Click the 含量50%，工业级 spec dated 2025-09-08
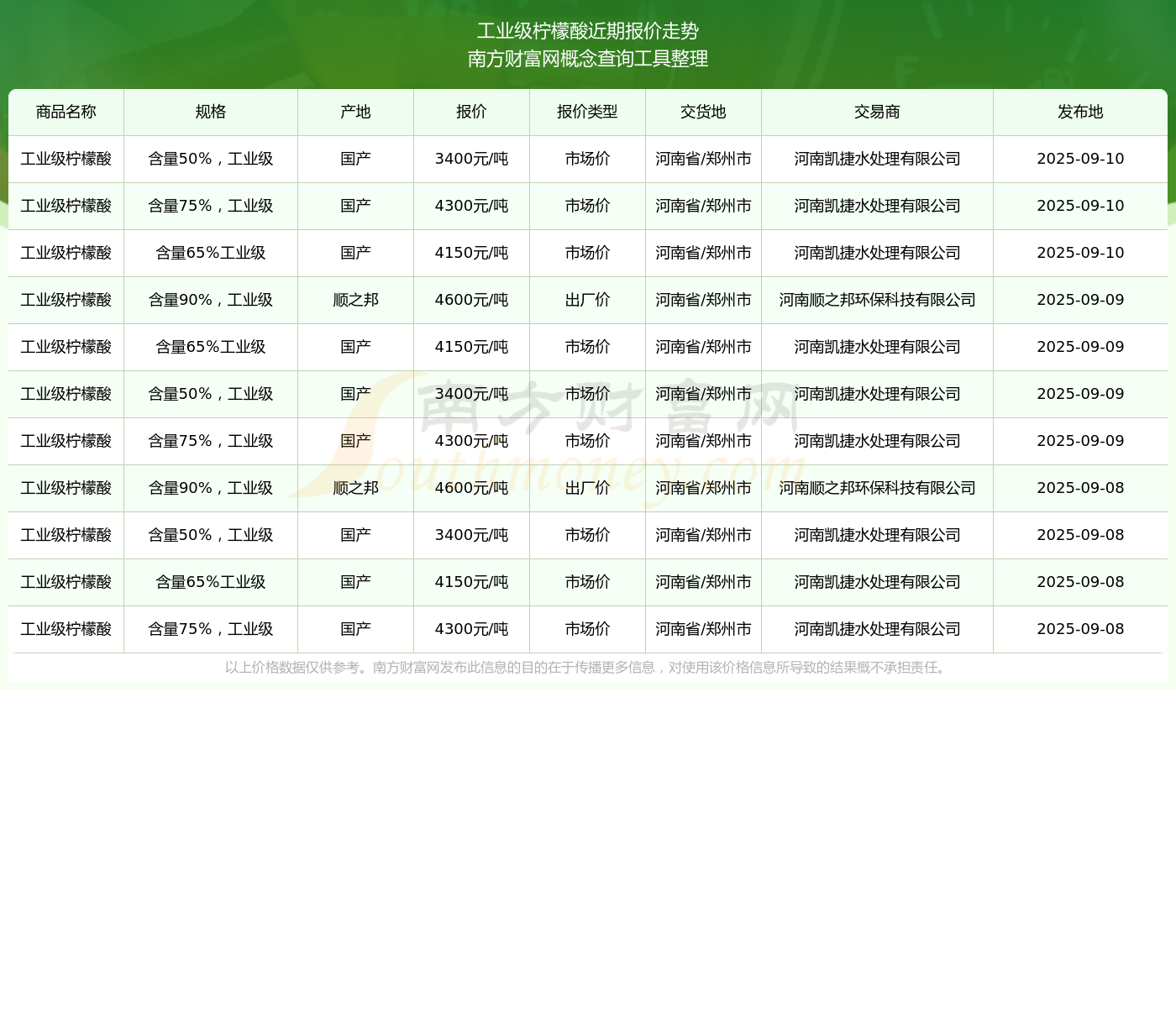Screen dimensions: 1176x1012 tap(210, 535)
